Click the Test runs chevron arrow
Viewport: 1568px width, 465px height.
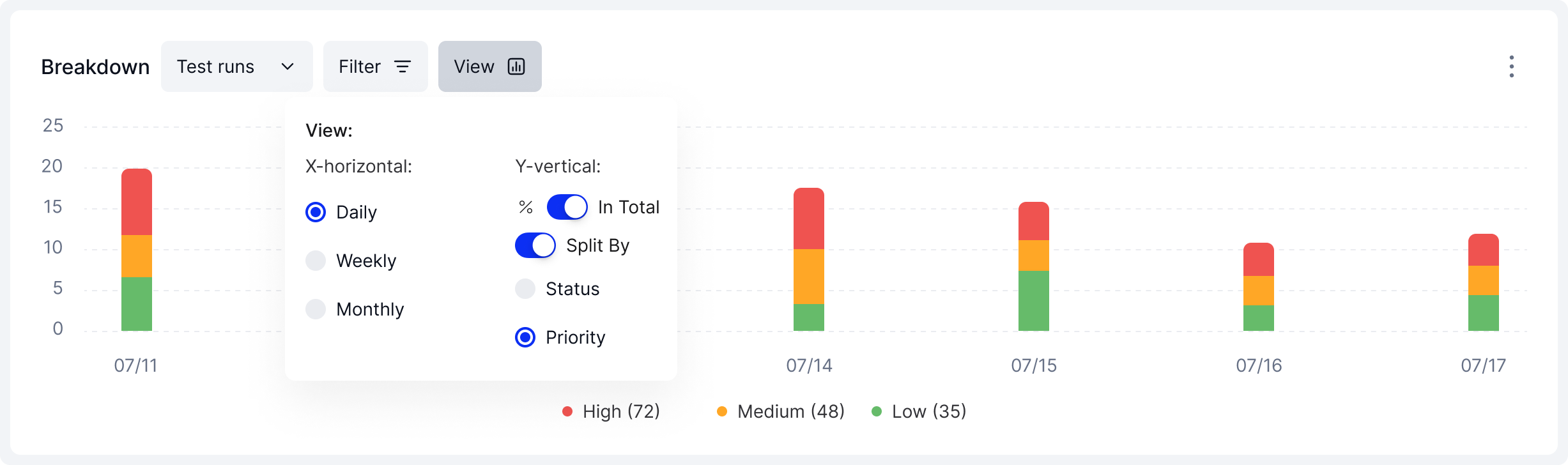click(288, 66)
